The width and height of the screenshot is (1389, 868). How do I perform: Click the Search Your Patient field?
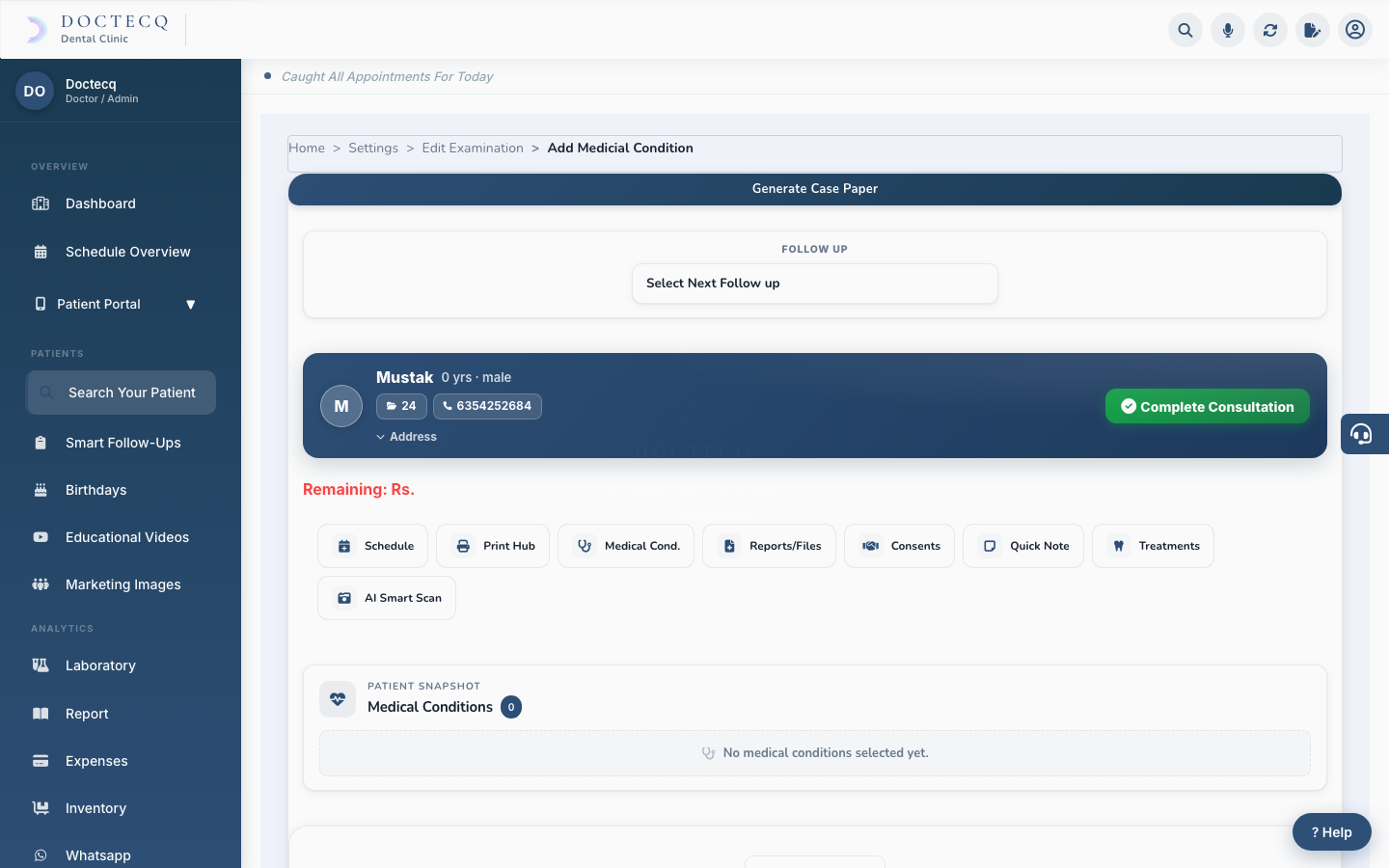tap(121, 393)
